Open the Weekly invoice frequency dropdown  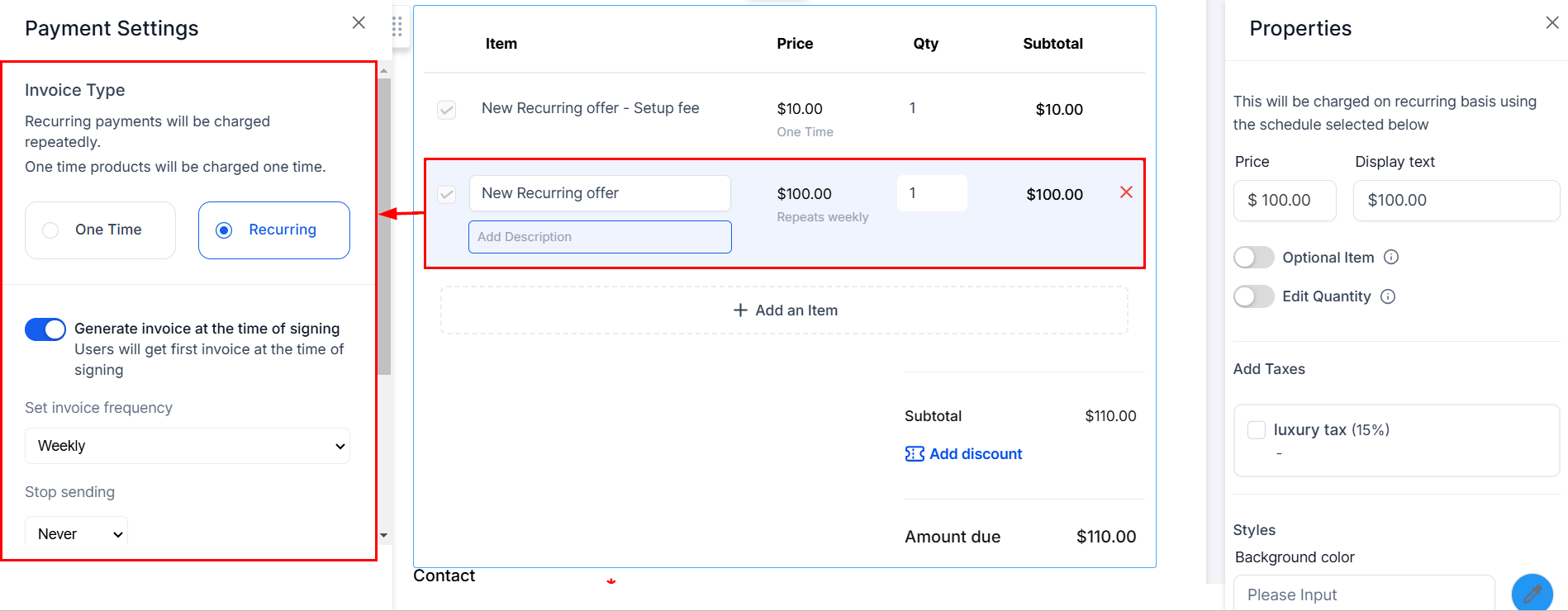(x=188, y=446)
